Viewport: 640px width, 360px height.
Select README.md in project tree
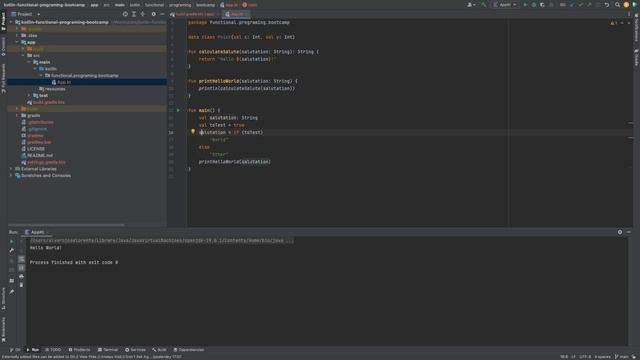(37, 156)
